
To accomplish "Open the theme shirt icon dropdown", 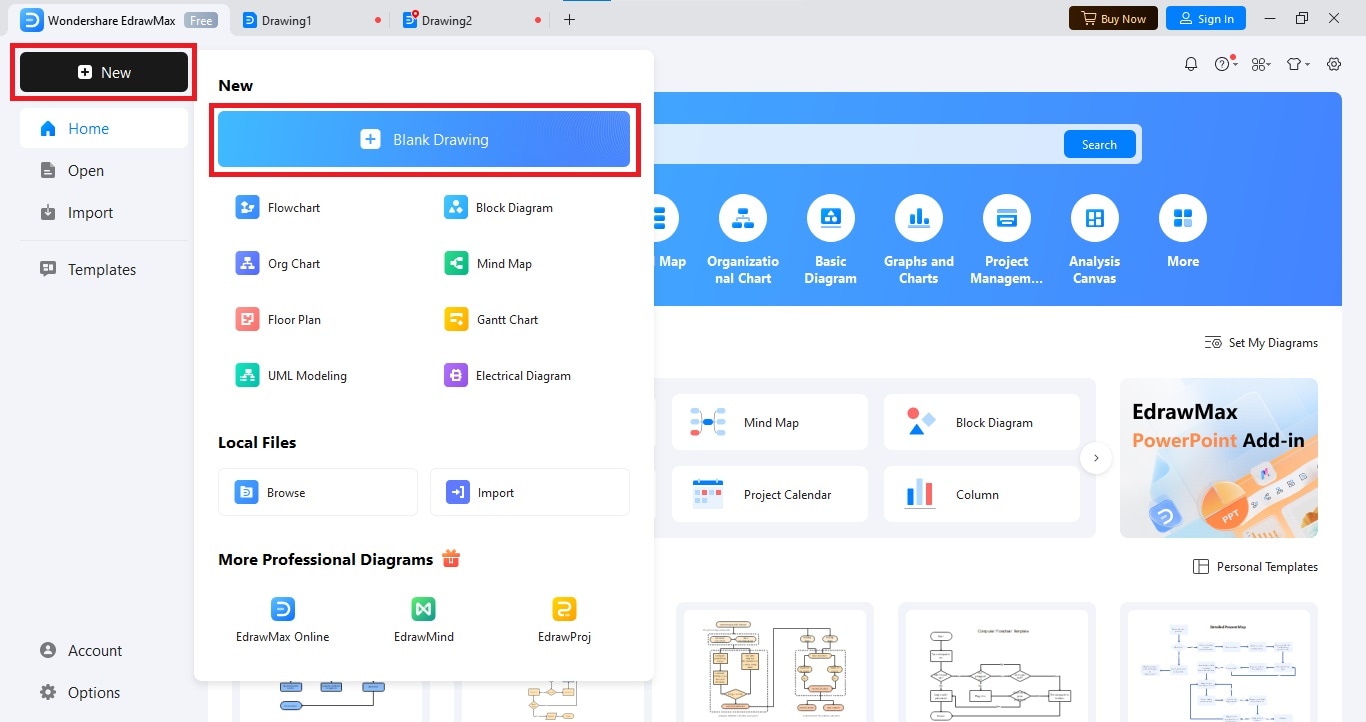I will tap(1298, 64).
